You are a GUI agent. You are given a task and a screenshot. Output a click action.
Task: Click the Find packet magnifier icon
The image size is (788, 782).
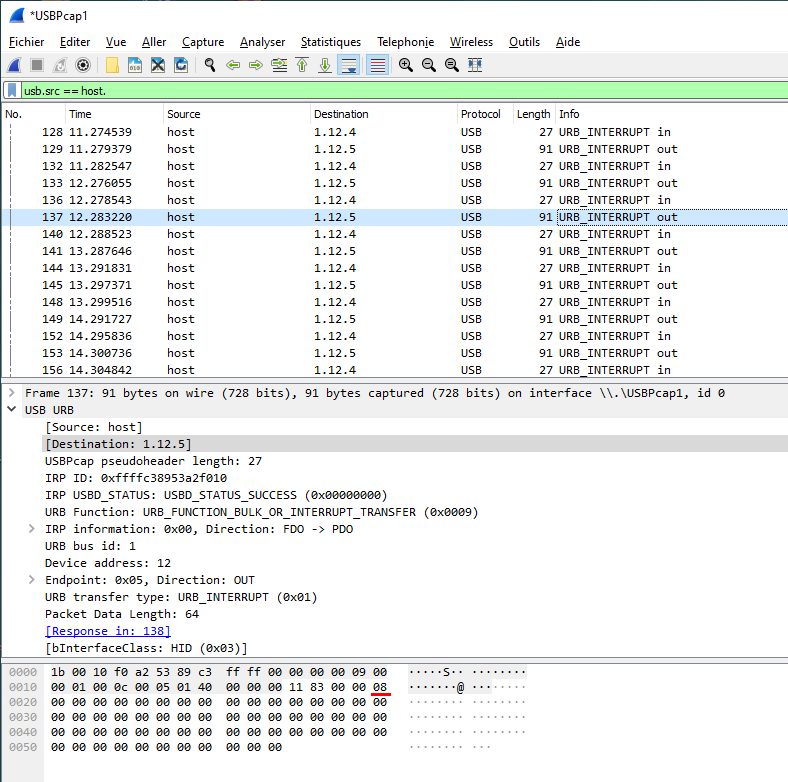click(x=210, y=65)
